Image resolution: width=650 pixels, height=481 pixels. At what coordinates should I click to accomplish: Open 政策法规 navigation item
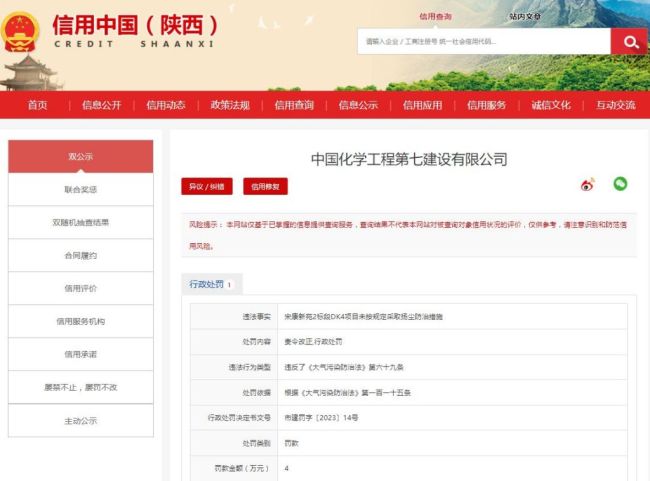coord(230,105)
